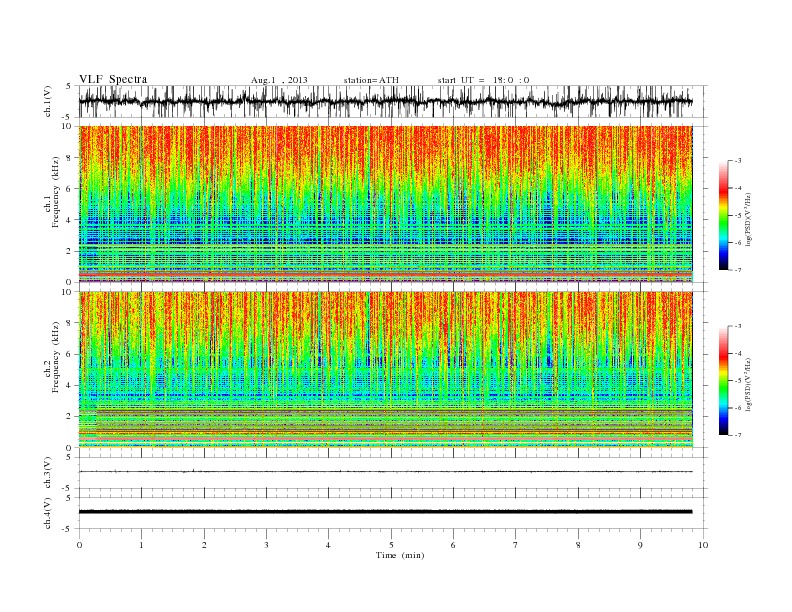Click the '-3' label on ch.1 colorbar

click(738, 161)
